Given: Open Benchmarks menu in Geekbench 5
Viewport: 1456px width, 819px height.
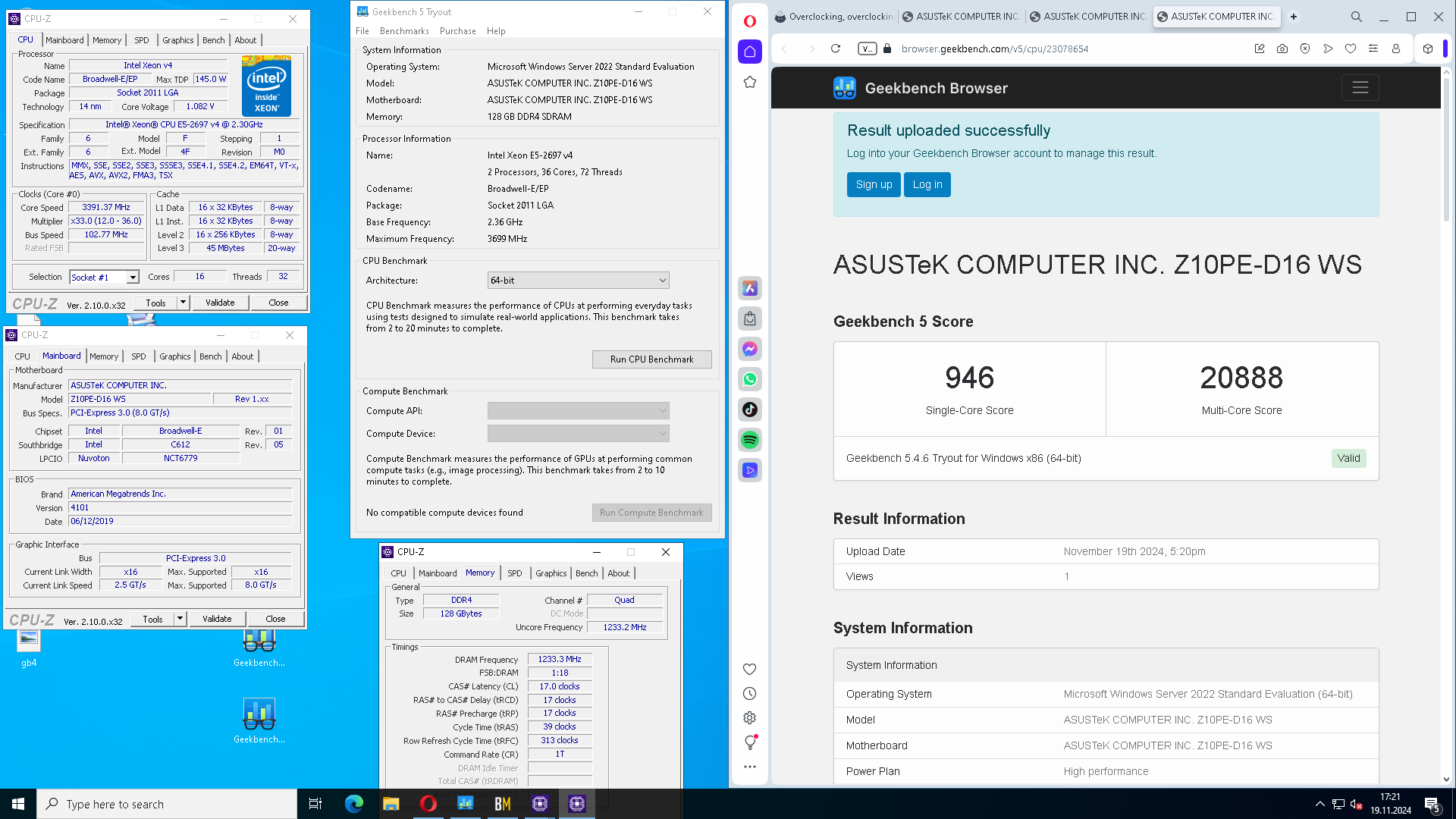Looking at the screenshot, I should coord(404,31).
